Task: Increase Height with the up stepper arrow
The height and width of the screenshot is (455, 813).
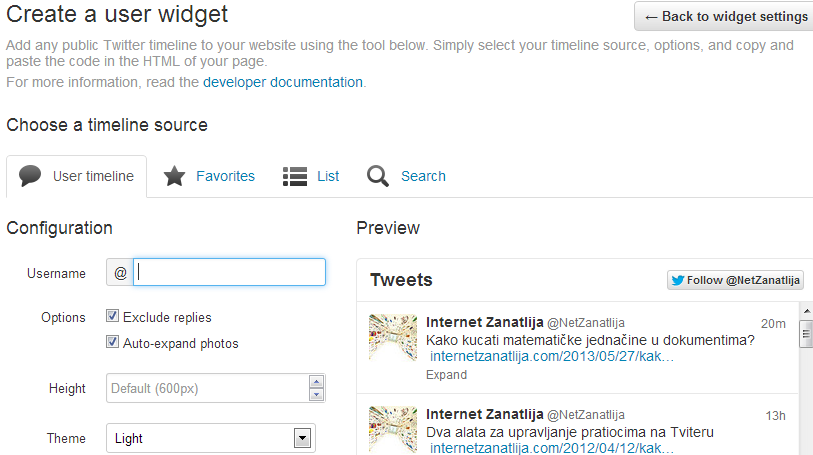Action: 316,382
